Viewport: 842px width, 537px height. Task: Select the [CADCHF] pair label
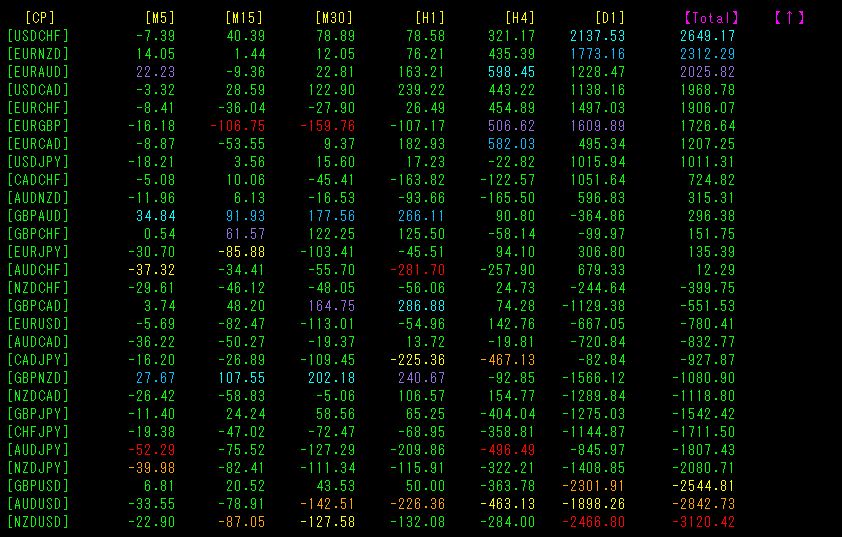click(38, 180)
